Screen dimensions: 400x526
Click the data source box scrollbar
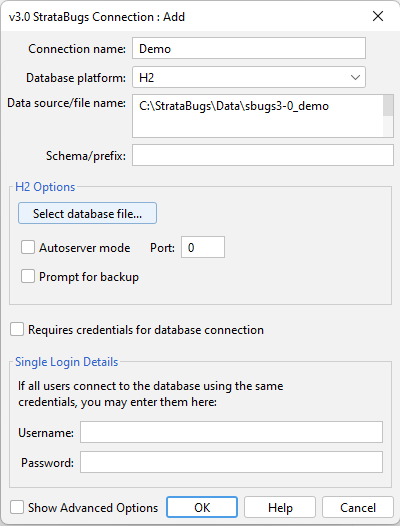tap(388, 116)
